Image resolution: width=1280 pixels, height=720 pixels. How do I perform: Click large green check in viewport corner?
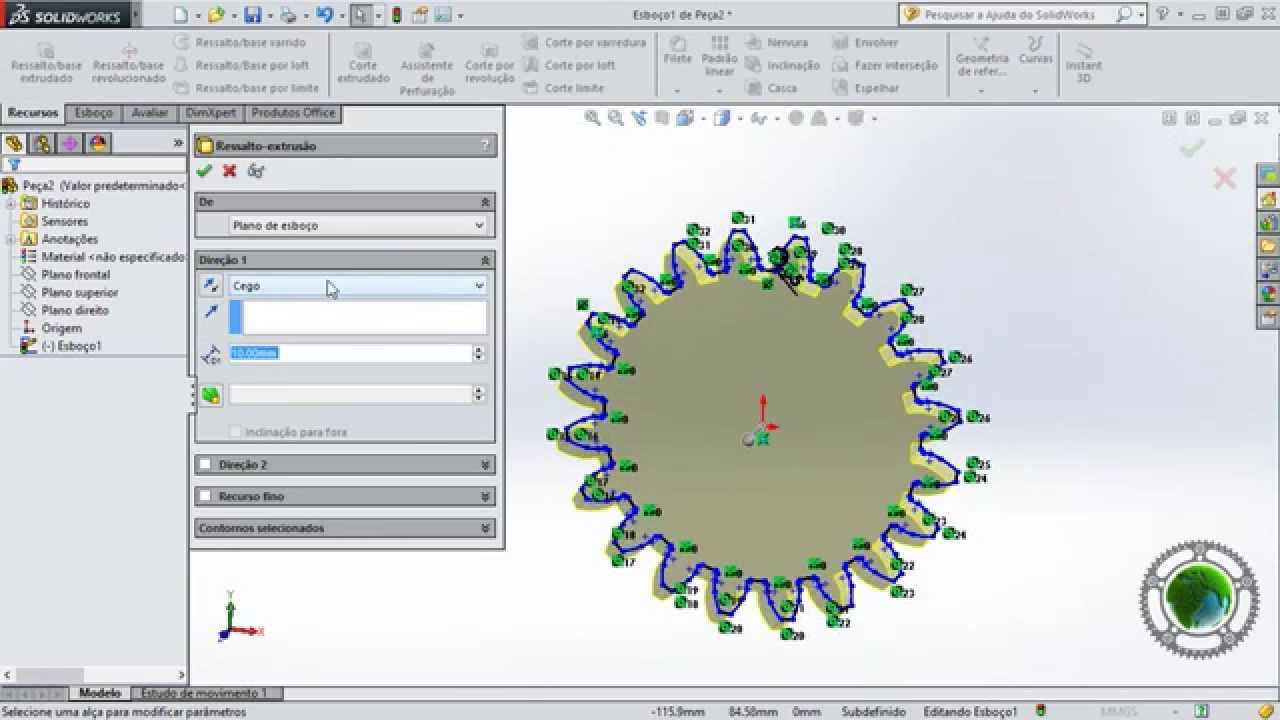click(1192, 148)
